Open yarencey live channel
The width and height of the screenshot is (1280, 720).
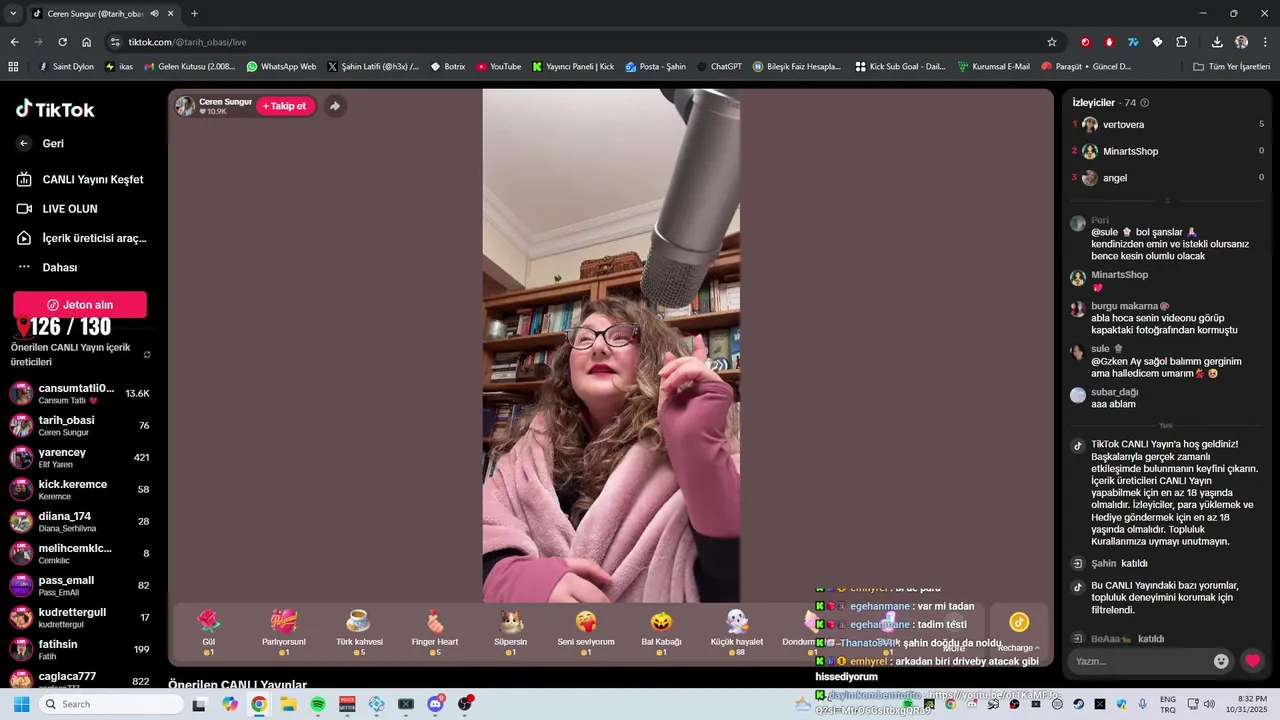coord(80,457)
